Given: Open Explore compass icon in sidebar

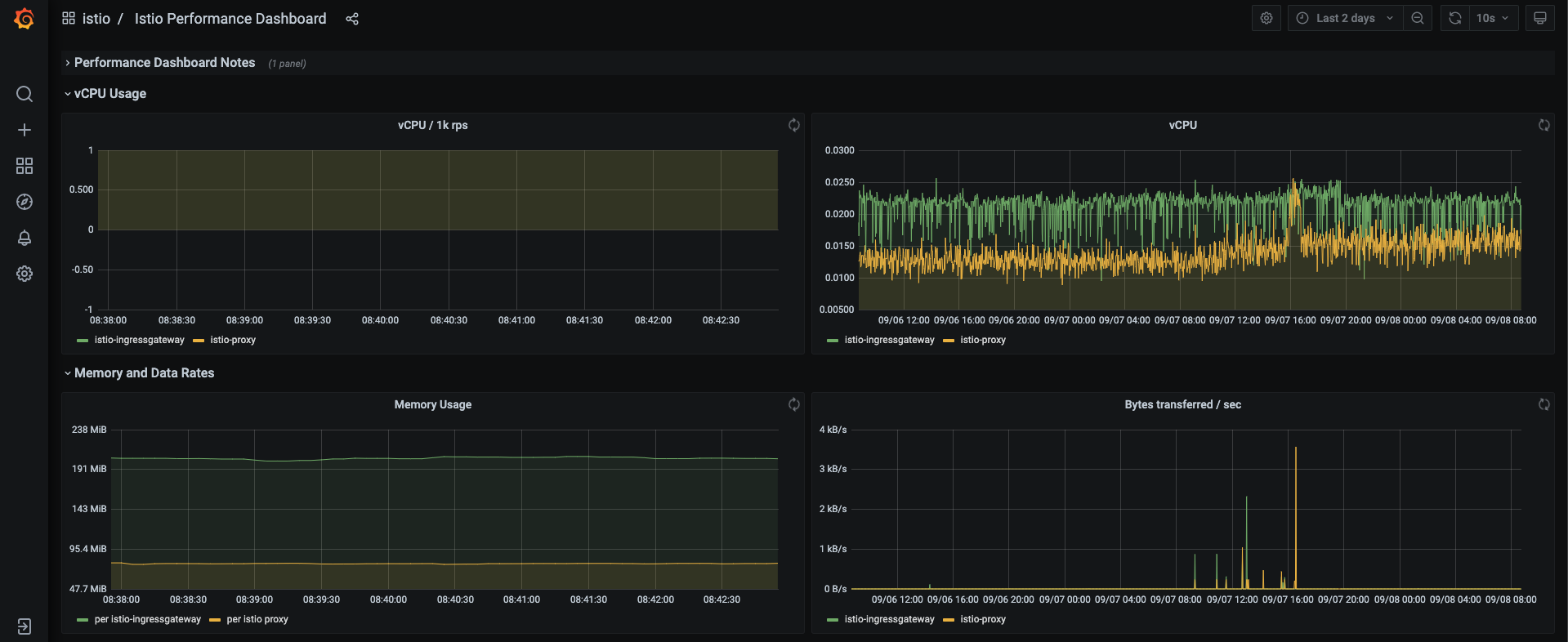Looking at the screenshot, I should (x=25, y=202).
